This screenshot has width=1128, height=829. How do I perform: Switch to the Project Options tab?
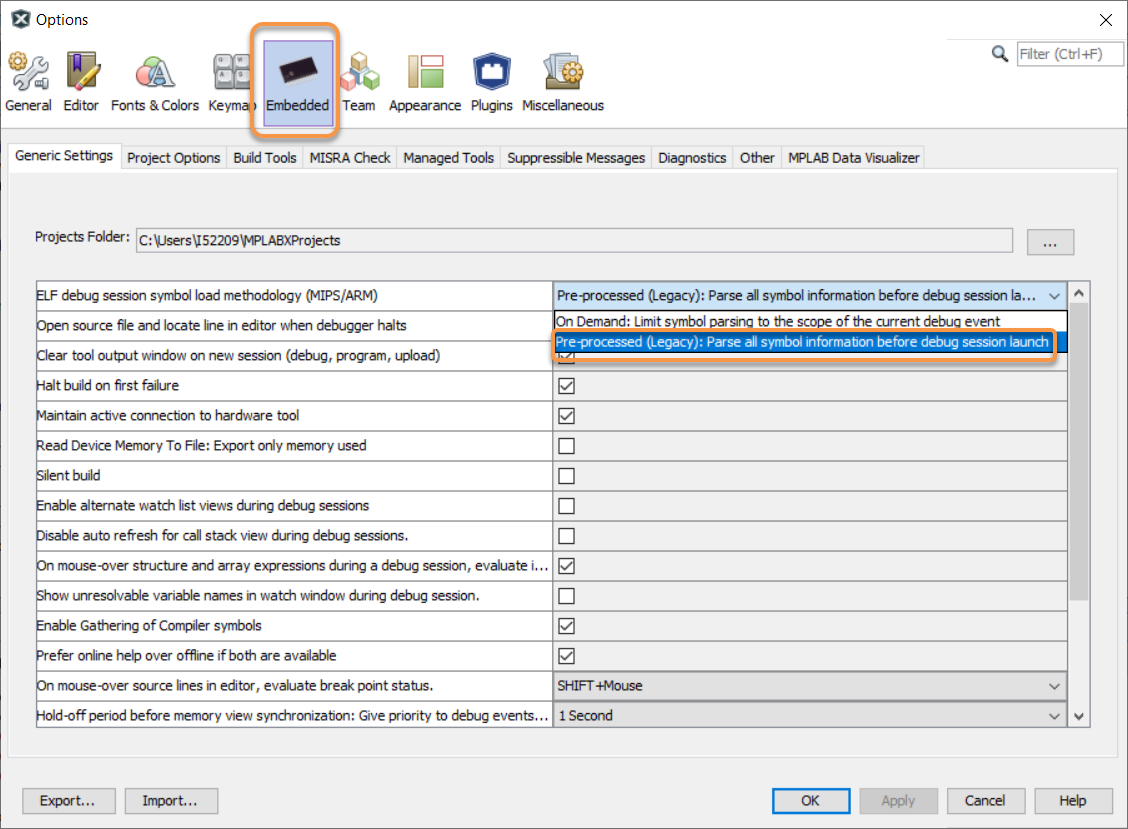click(173, 158)
